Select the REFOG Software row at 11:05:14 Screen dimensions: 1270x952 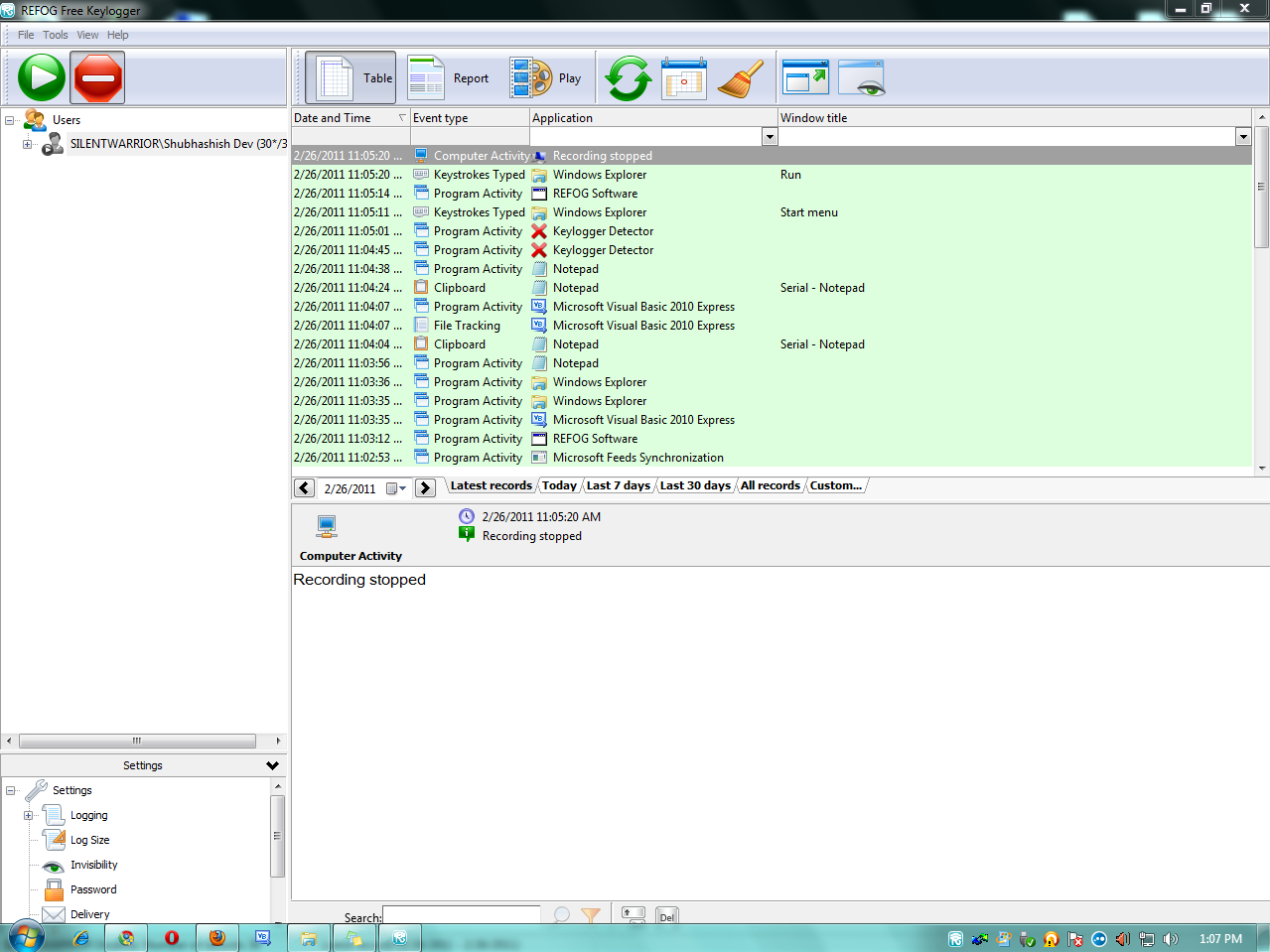click(x=773, y=194)
